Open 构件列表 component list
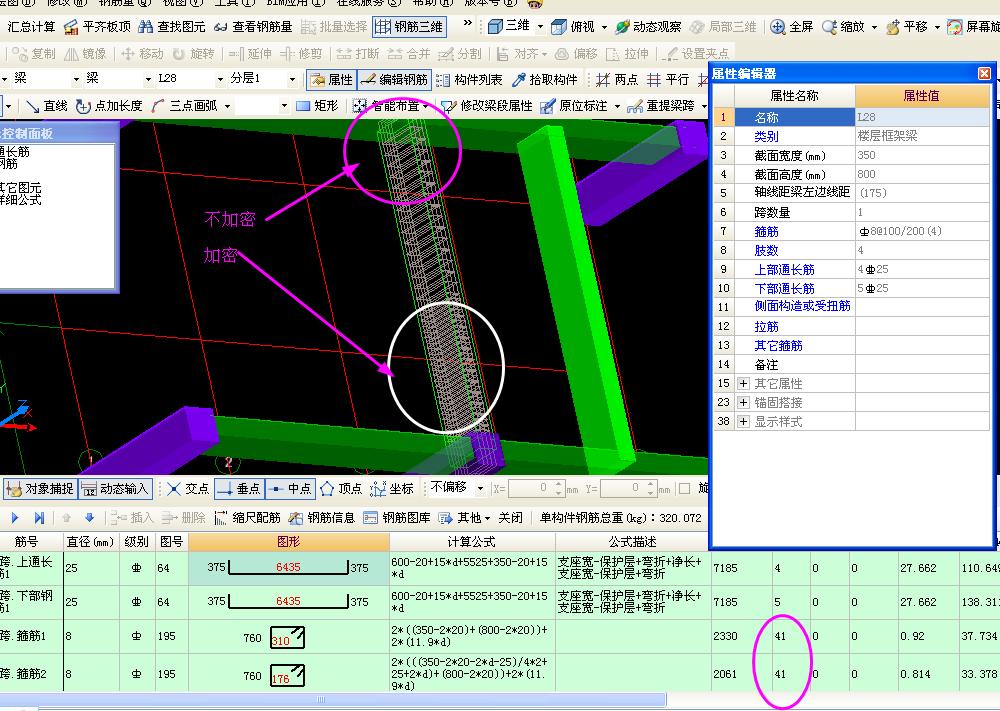The height and width of the screenshot is (711, 1000). tap(469, 80)
